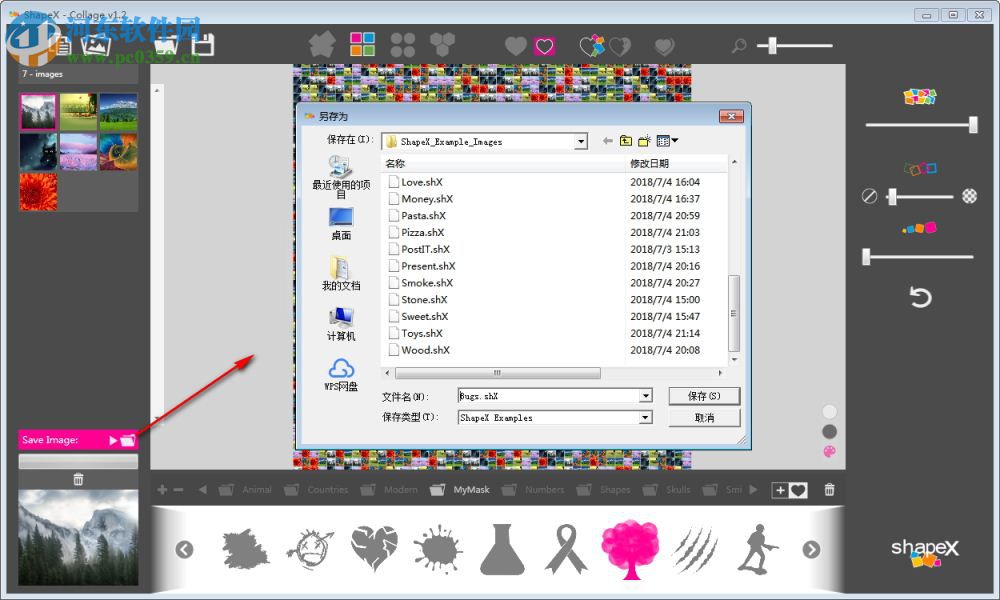Click the 保存 save button
The image size is (1000, 600).
[704, 396]
